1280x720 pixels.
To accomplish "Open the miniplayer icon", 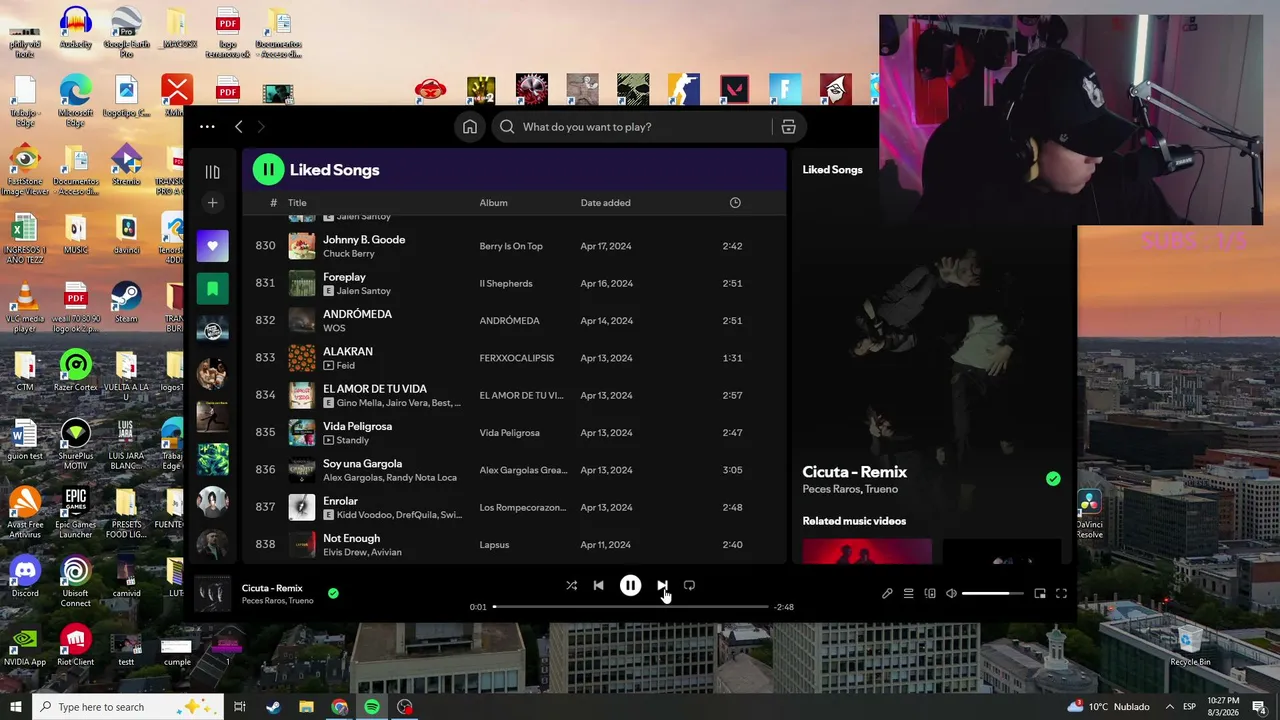I will 1040,594.
